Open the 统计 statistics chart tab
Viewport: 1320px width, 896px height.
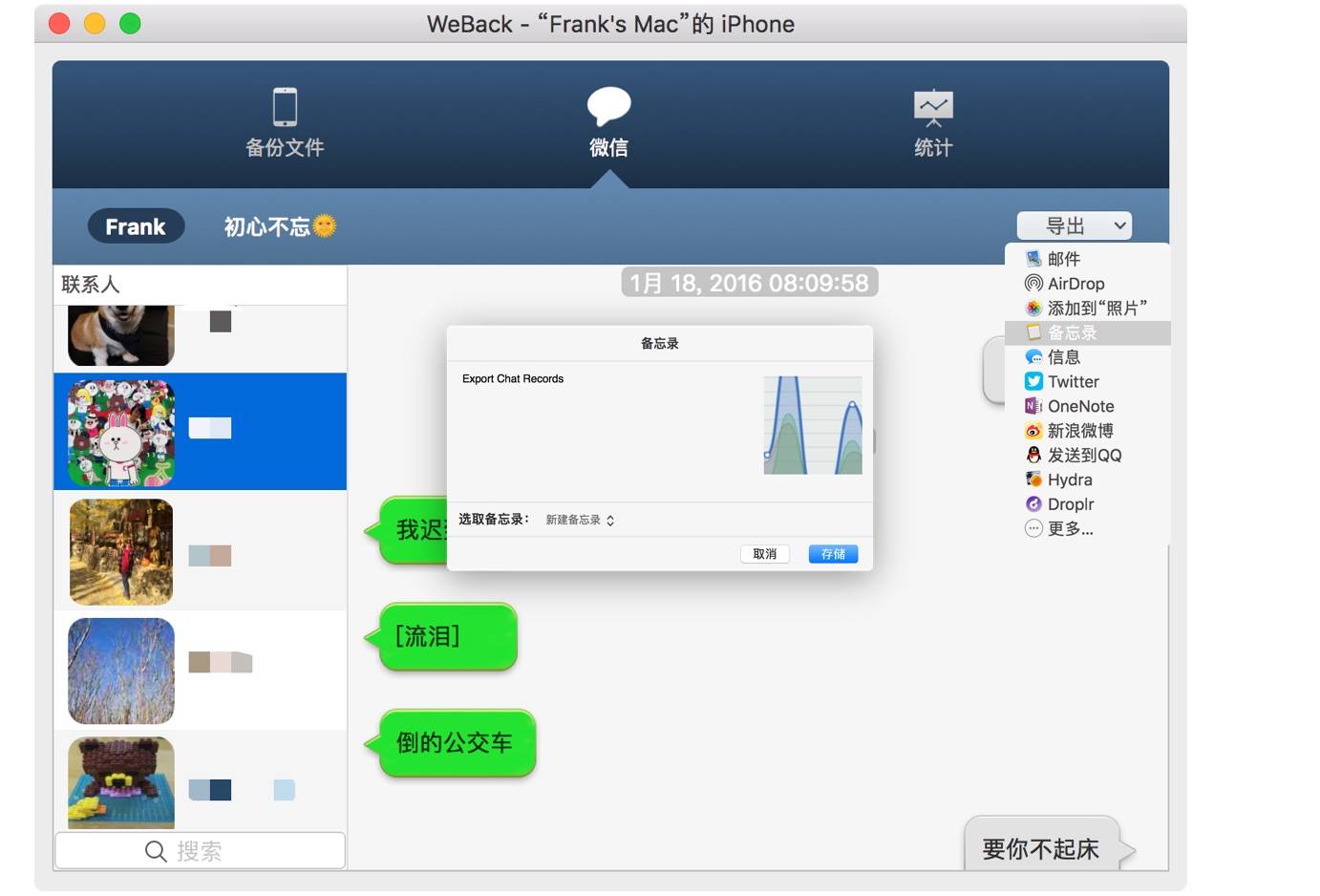(933, 122)
